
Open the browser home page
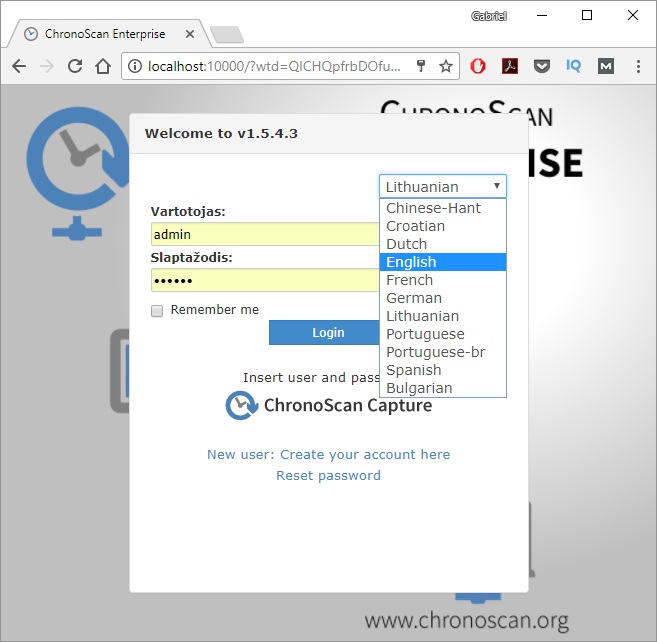(103, 66)
